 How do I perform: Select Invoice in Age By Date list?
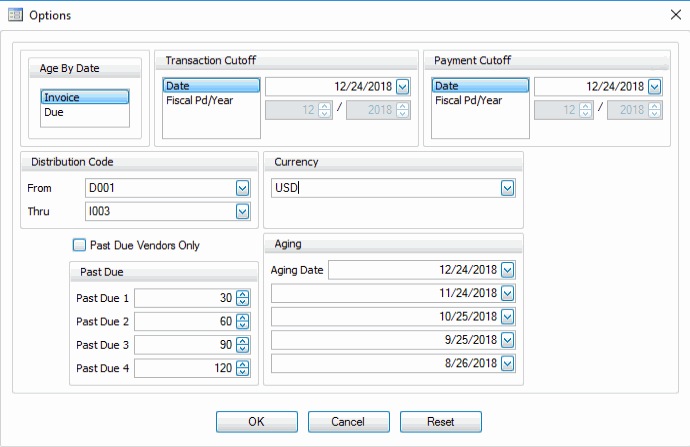point(84,98)
